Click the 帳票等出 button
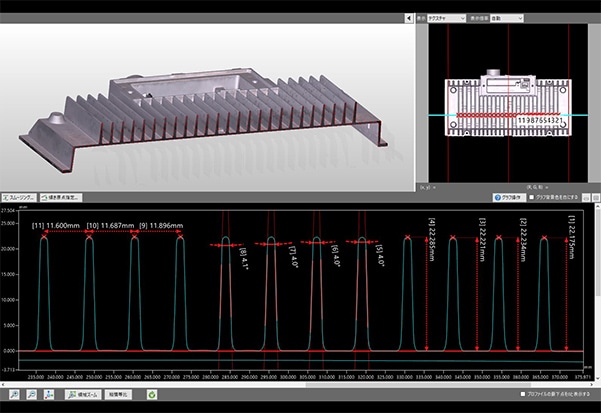Viewport: 601px width, 413px height. [118, 396]
